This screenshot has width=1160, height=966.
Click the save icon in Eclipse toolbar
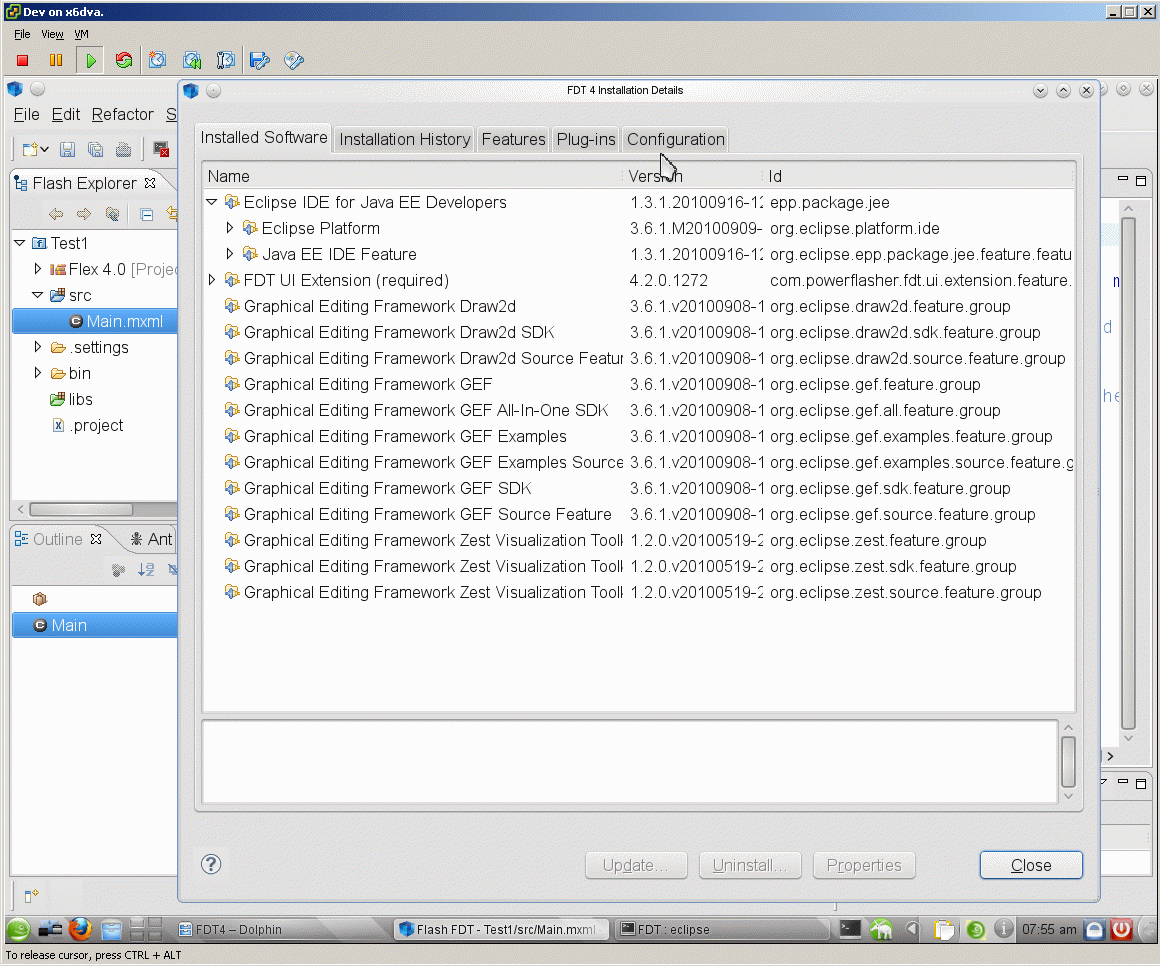pos(67,149)
